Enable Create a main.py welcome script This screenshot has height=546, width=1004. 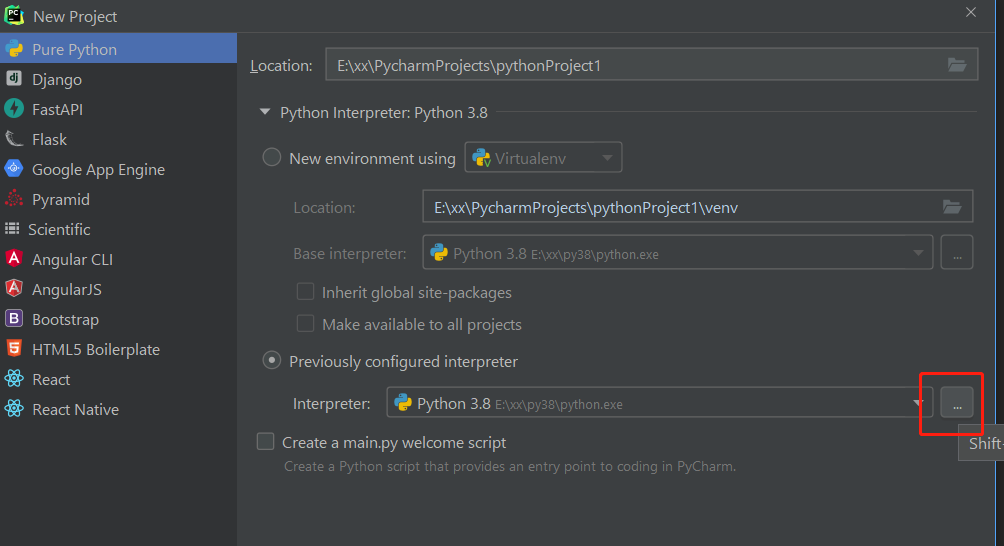click(266, 442)
